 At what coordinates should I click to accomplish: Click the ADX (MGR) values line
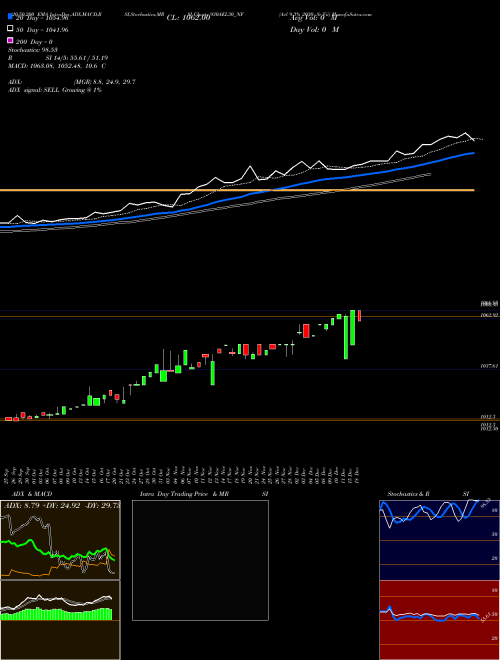(x=72, y=82)
